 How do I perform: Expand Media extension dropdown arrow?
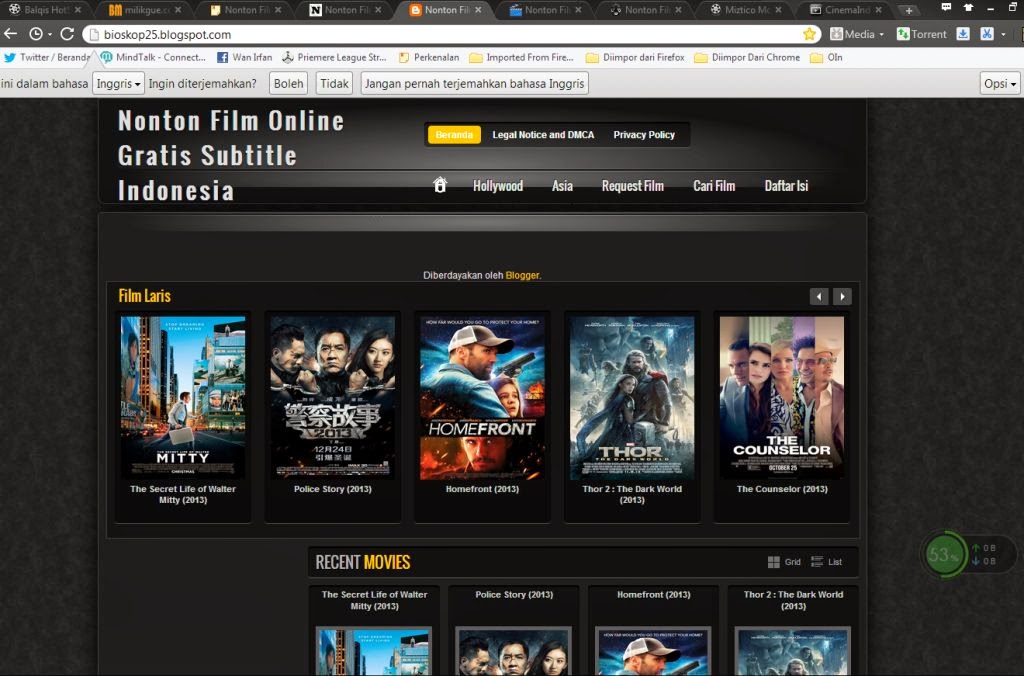point(881,35)
